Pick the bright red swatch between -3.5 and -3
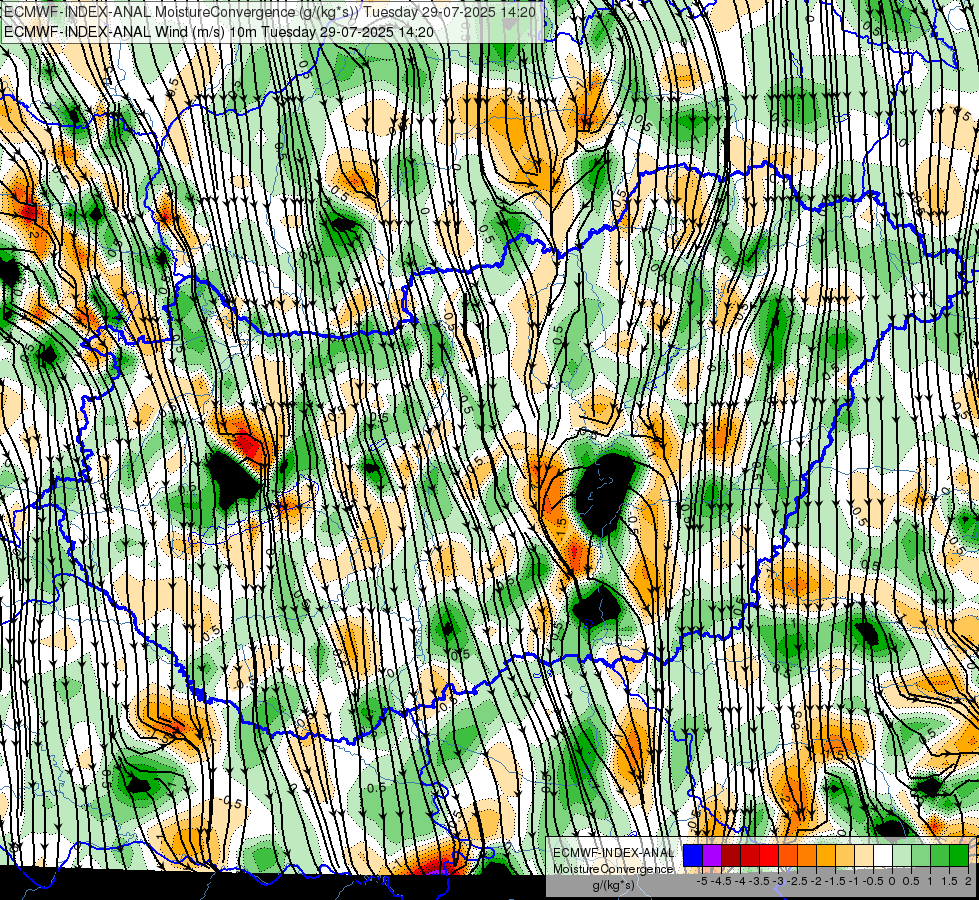Image resolution: width=979 pixels, height=900 pixels. pos(769,855)
